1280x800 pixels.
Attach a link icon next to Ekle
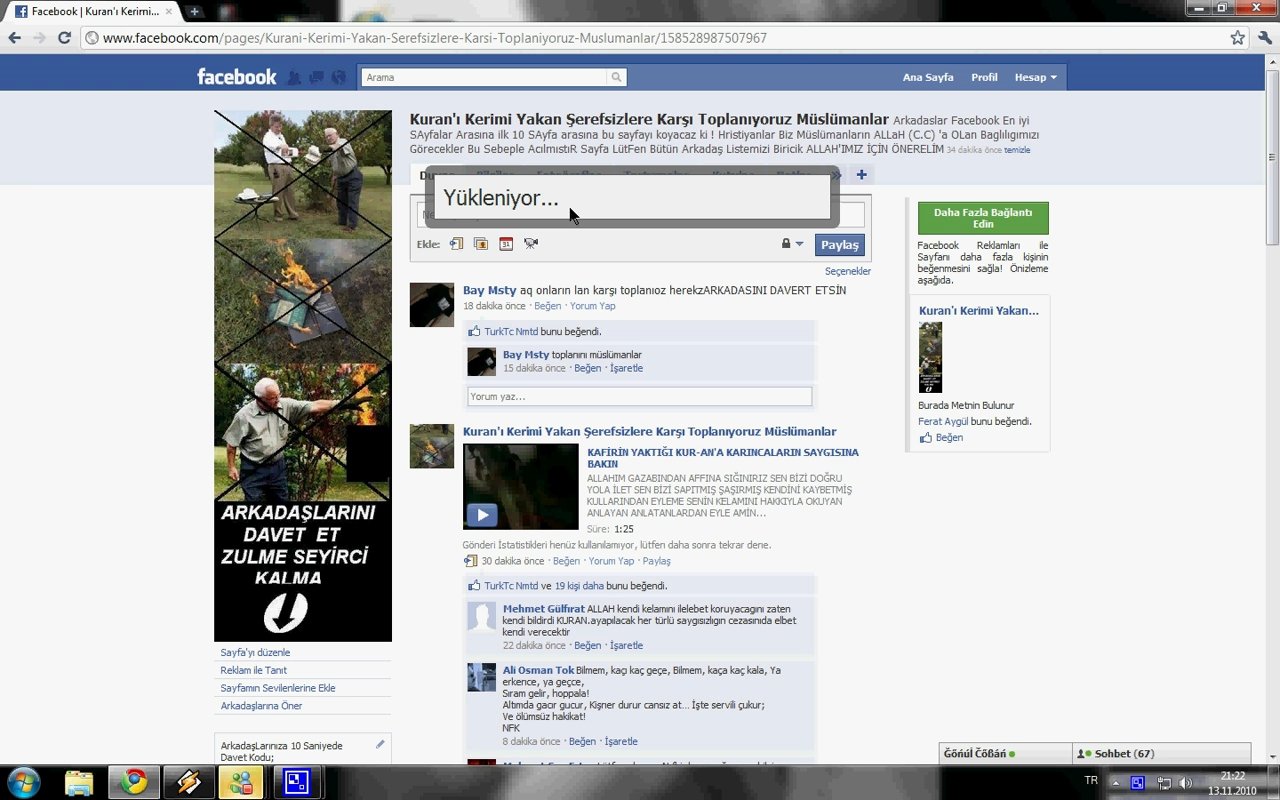point(457,243)
